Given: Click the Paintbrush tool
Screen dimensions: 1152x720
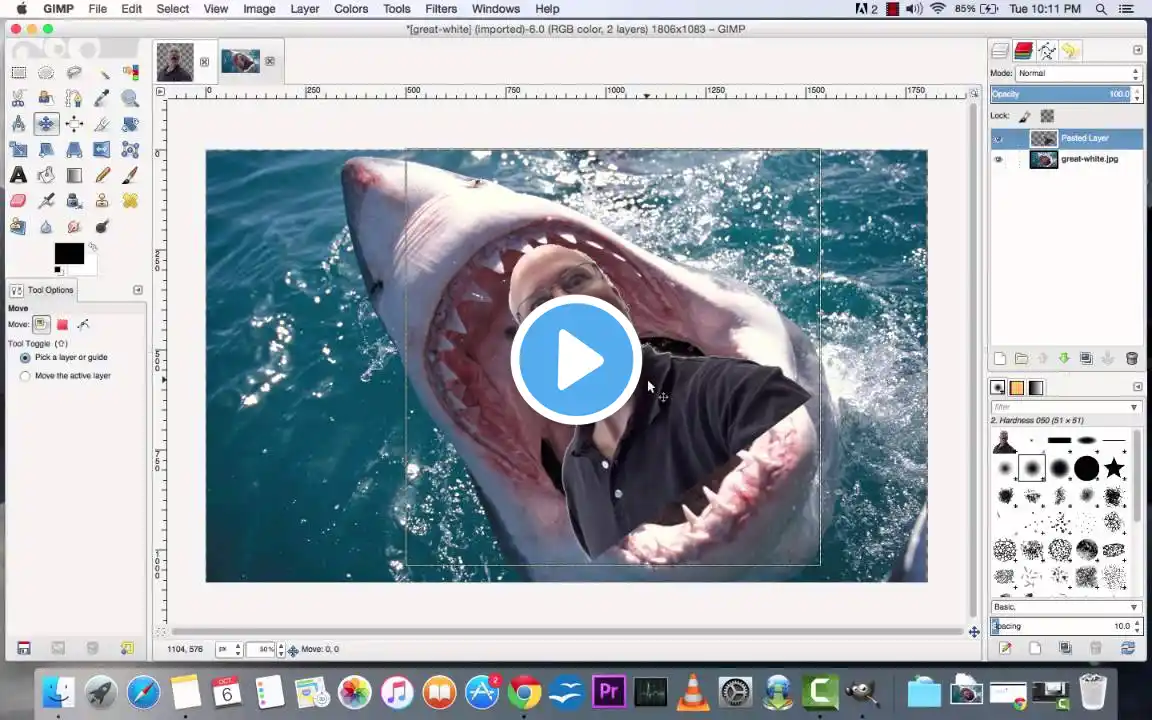Looking at the screenshot, I should point(130,175).
